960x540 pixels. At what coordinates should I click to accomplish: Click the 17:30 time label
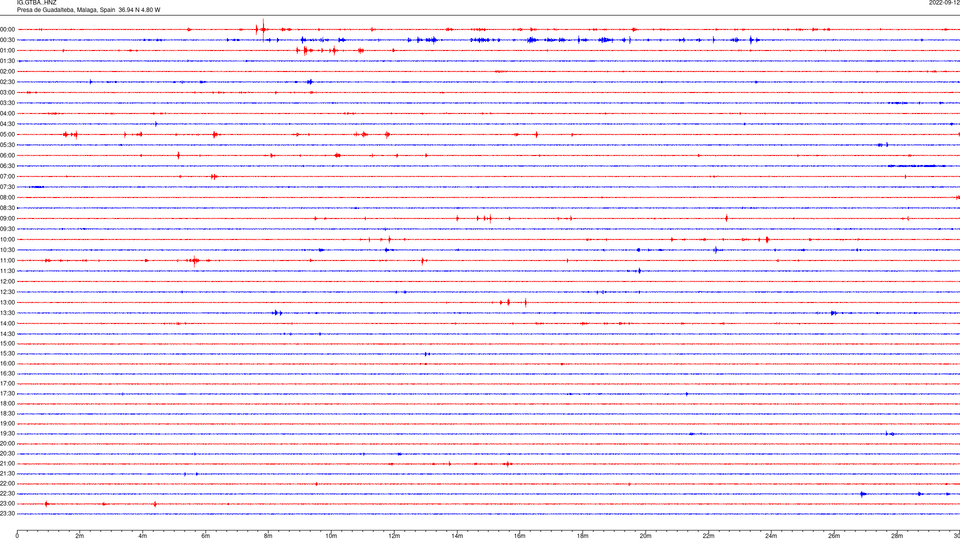pos(8,394)
